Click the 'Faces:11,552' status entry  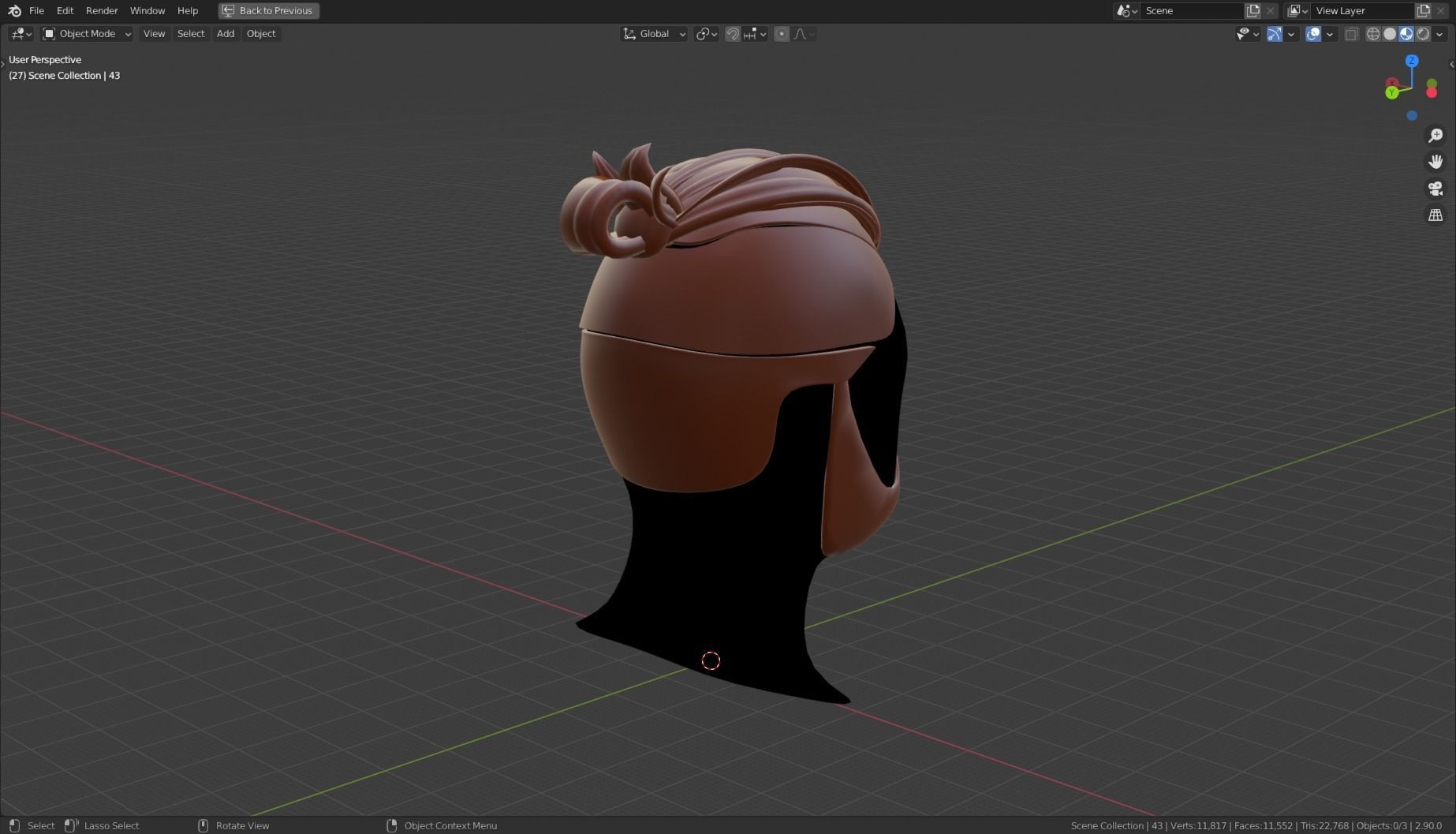[1263, 826]
